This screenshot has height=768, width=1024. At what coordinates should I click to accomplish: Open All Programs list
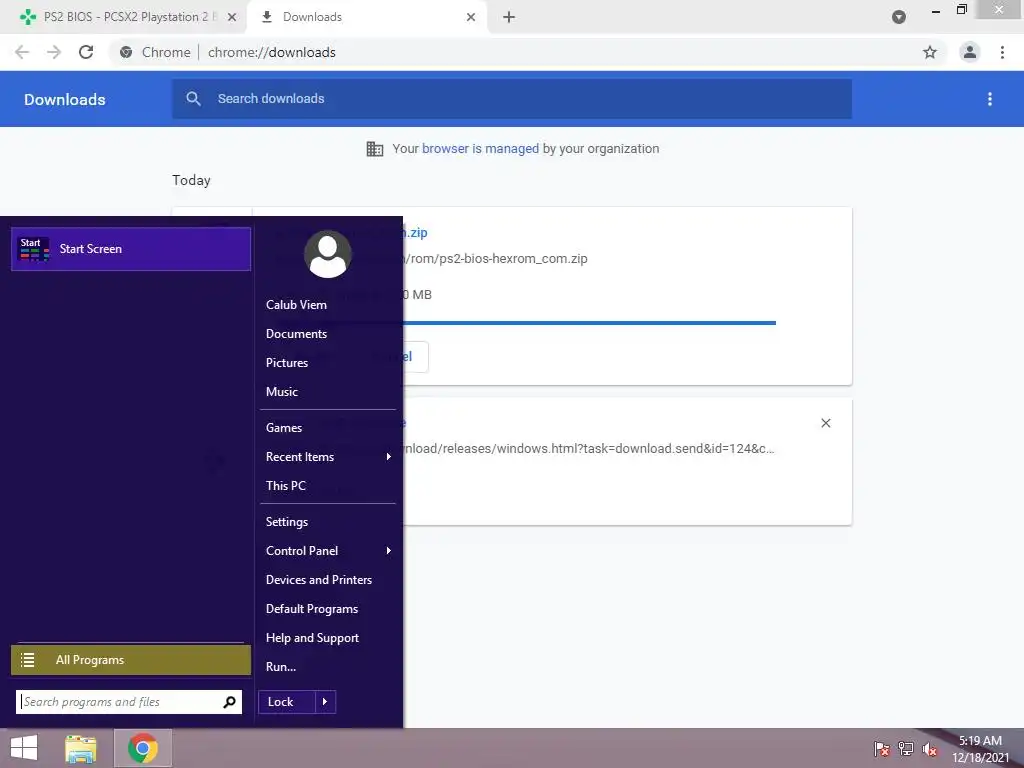131,660
